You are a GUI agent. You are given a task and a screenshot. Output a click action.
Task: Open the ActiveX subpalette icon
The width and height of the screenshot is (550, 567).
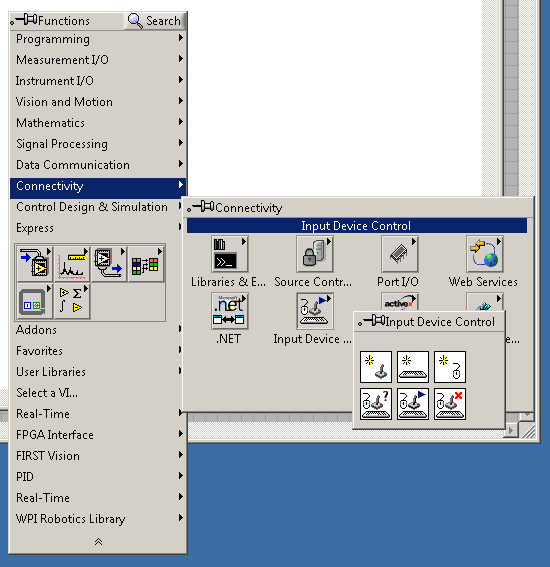click(x=400, y=302)
